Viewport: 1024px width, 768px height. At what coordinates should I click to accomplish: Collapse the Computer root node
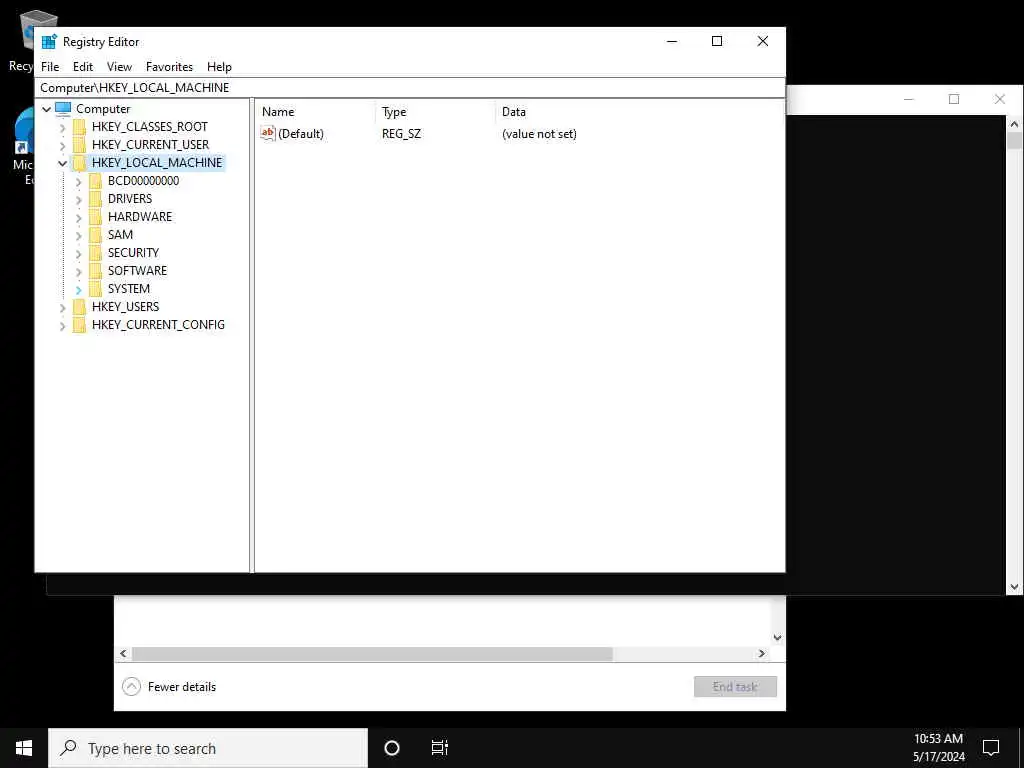pos(46,109)
